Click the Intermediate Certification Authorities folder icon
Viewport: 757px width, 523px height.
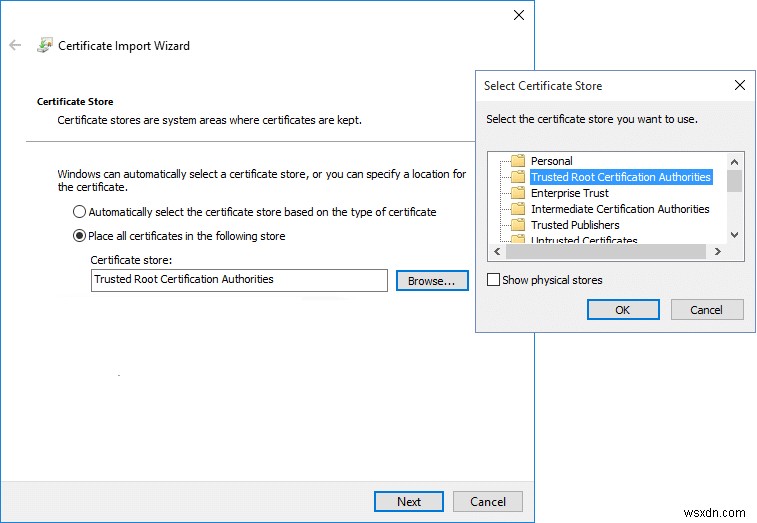click(518, 209)
